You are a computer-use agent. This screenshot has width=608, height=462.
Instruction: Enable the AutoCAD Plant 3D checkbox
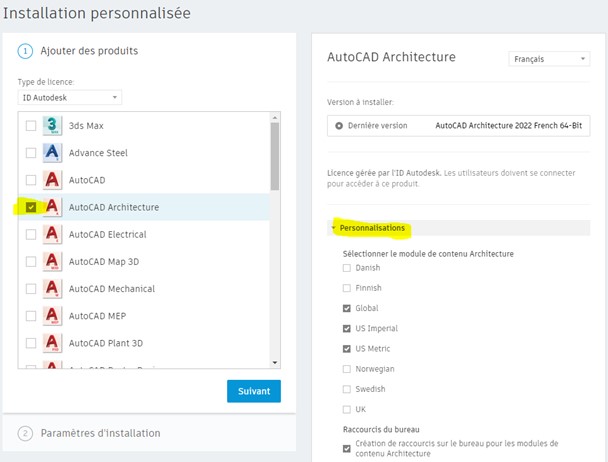point(31,343)
